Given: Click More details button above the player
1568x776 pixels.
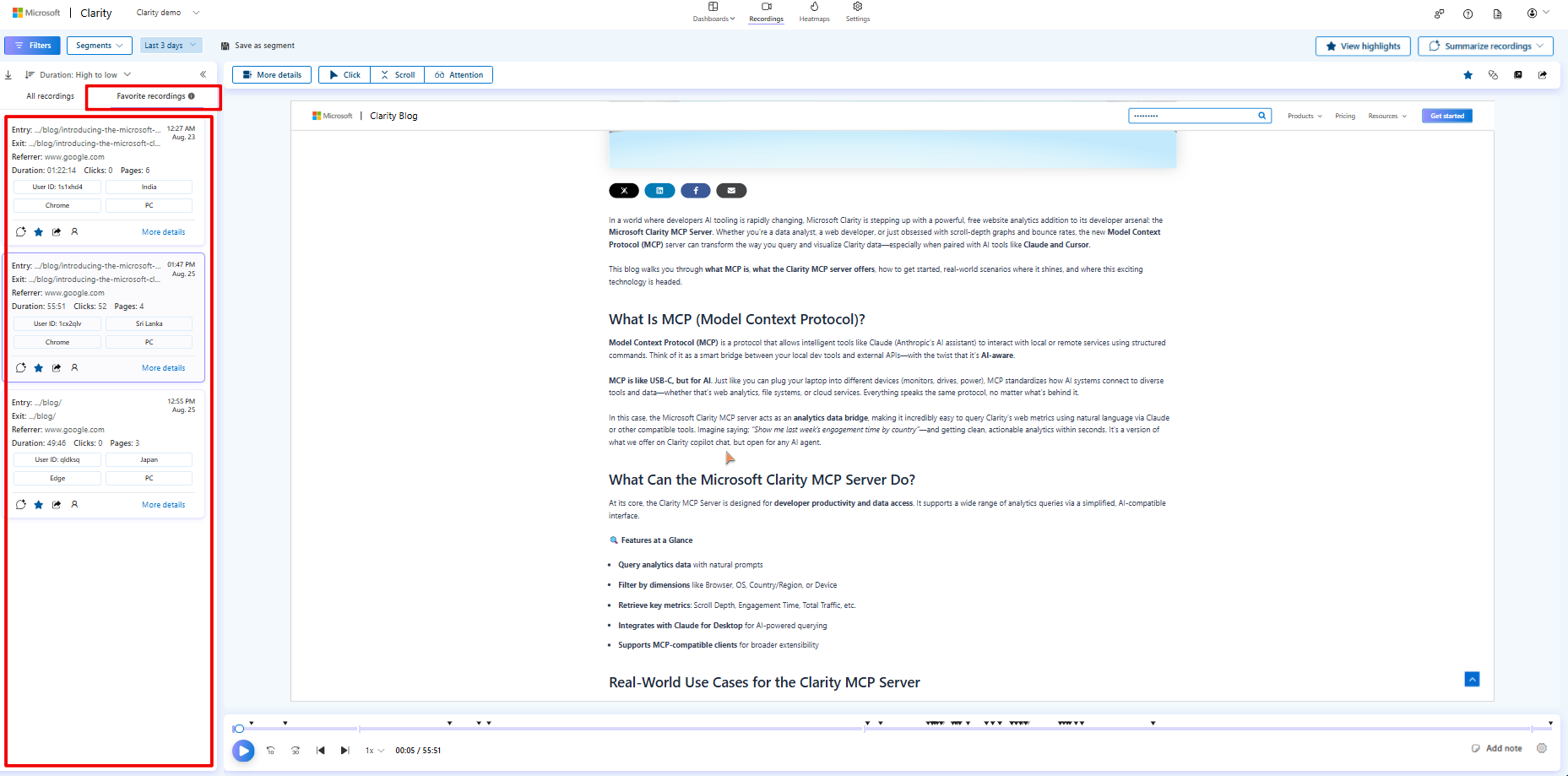Looking at the screenshot, I should (272, 75).
